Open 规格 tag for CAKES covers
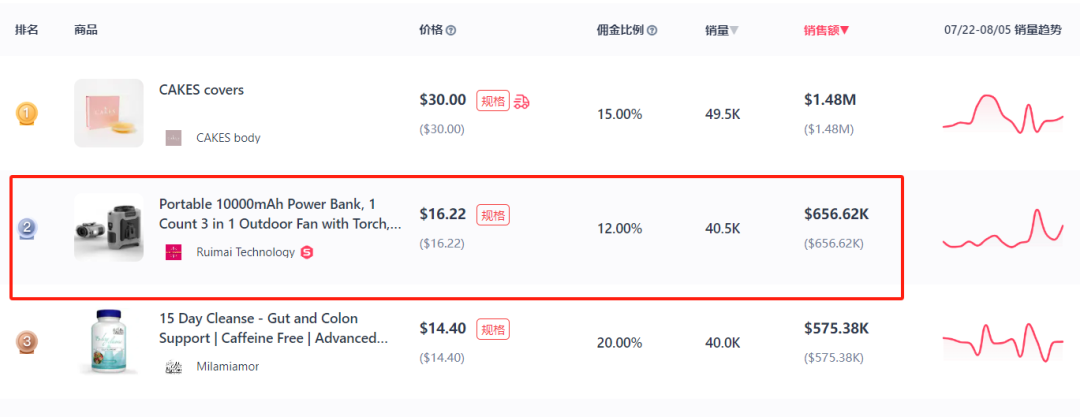The height and width of the screenshot is (417, 1080). pos(493,101)
